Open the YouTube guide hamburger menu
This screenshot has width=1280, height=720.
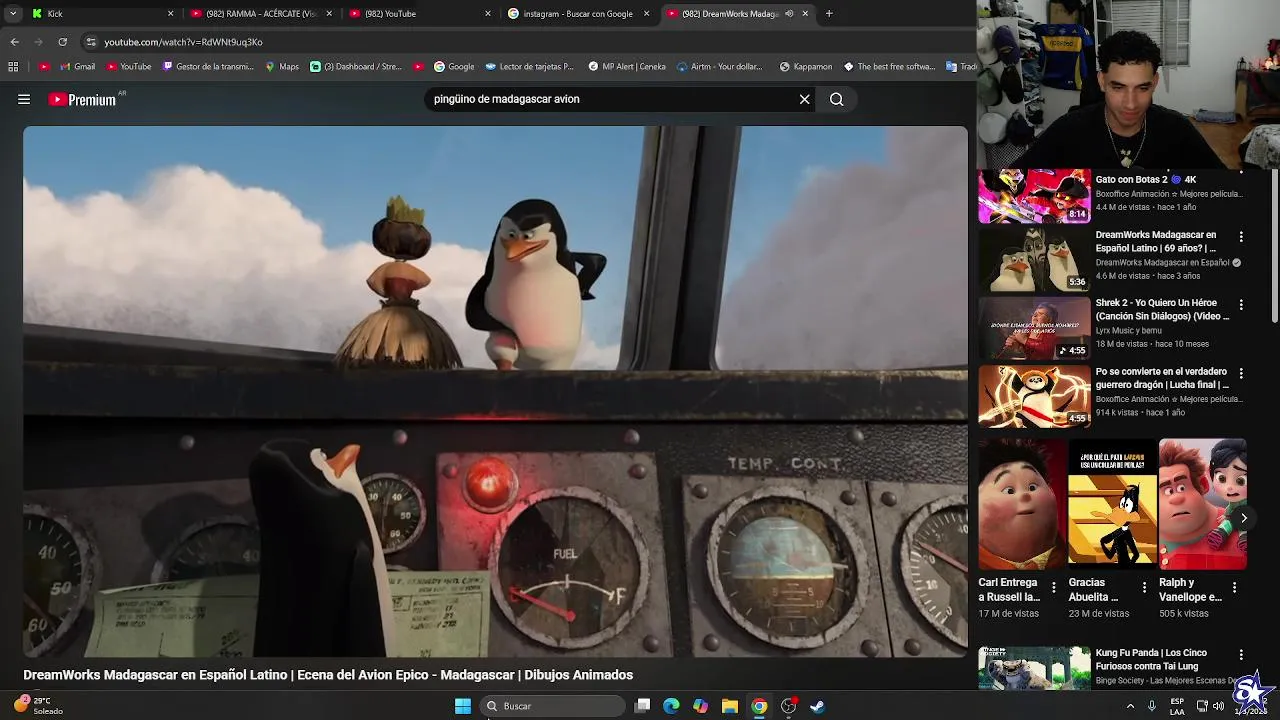tap(24, 99)
